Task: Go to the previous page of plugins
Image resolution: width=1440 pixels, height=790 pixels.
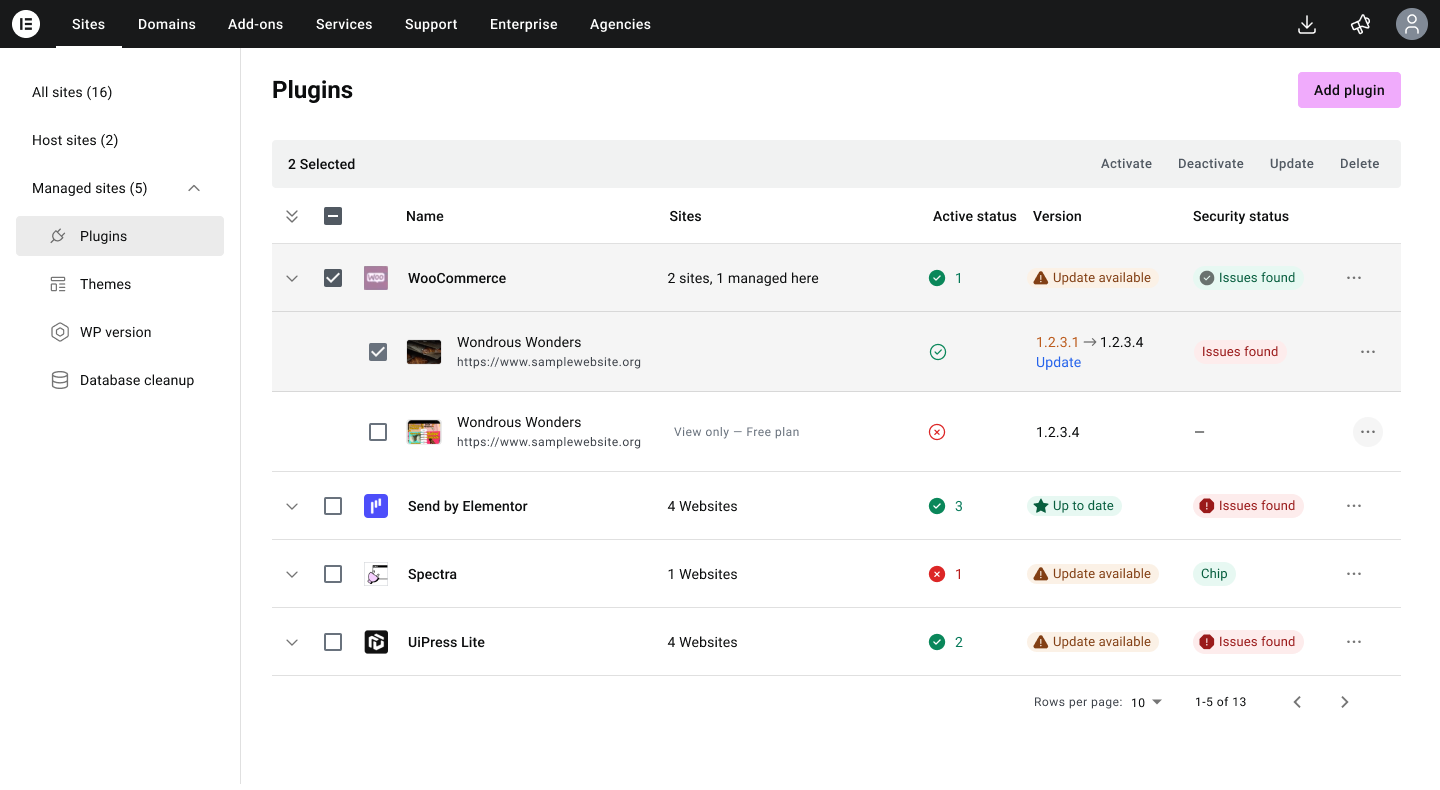Action: tap(1297, 702)
